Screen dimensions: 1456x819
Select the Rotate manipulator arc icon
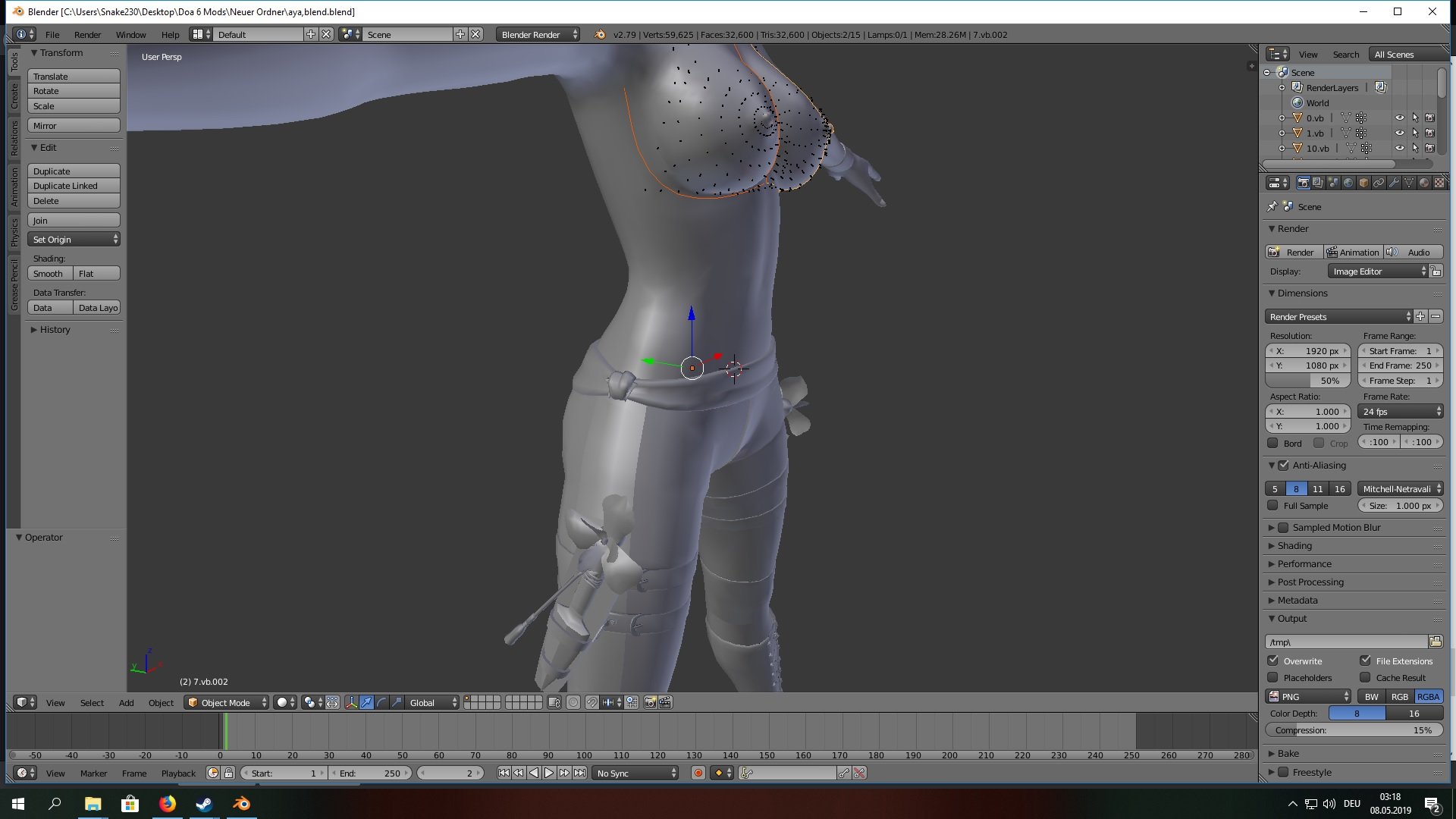(x=381, y=702)
